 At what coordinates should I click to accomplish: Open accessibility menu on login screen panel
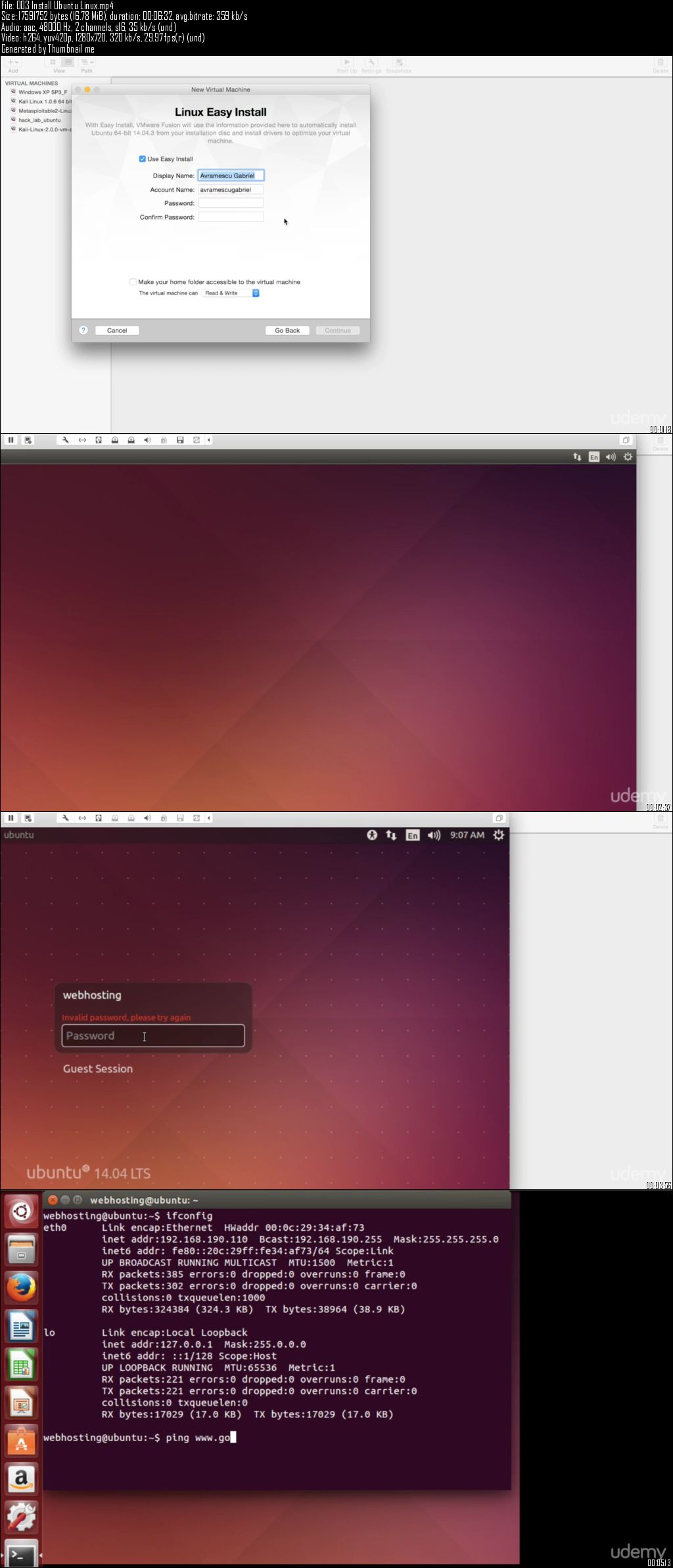[372, 835]
